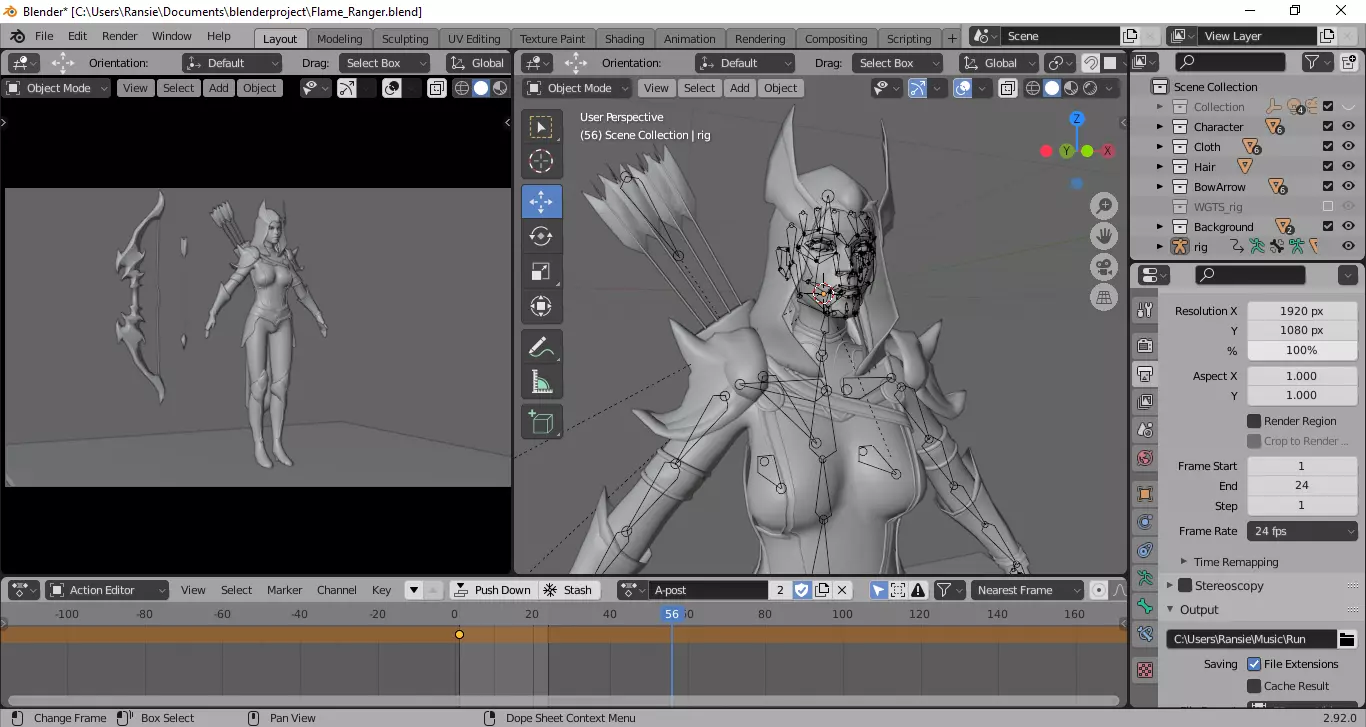Enable the Stereoscopy checkbox
This screenshot has width=1366, height=727.
pyautogui.click(x=1185, y=586)
